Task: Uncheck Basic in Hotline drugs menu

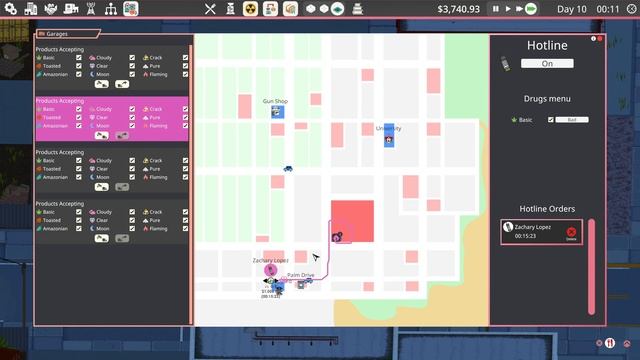Action: pyautogui.click(x=551, y=120)
